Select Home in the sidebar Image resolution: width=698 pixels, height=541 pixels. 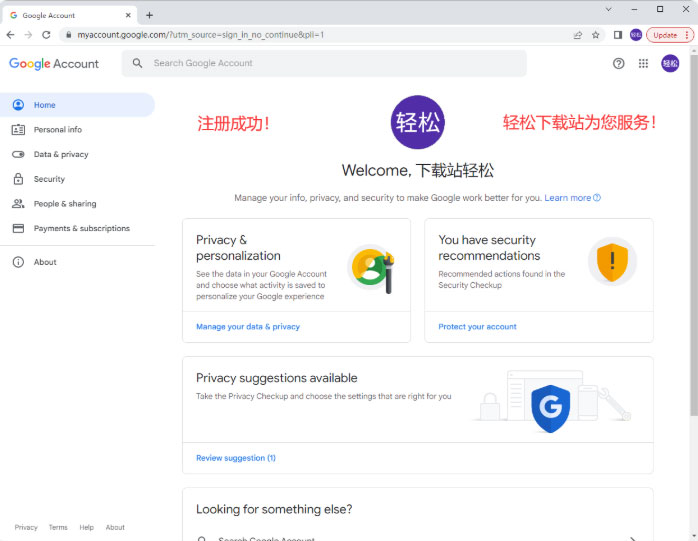(77, 105)
